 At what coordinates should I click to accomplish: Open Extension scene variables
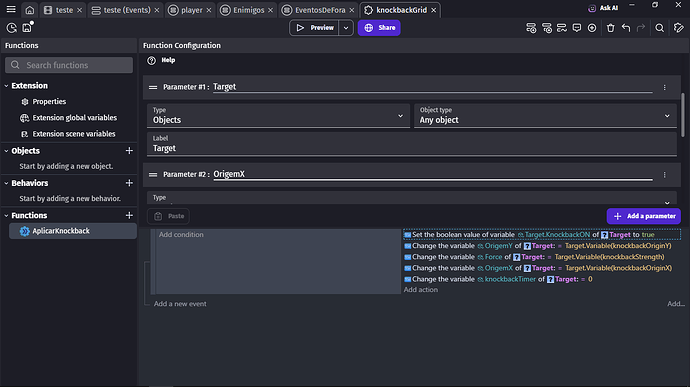coord(73,134)
